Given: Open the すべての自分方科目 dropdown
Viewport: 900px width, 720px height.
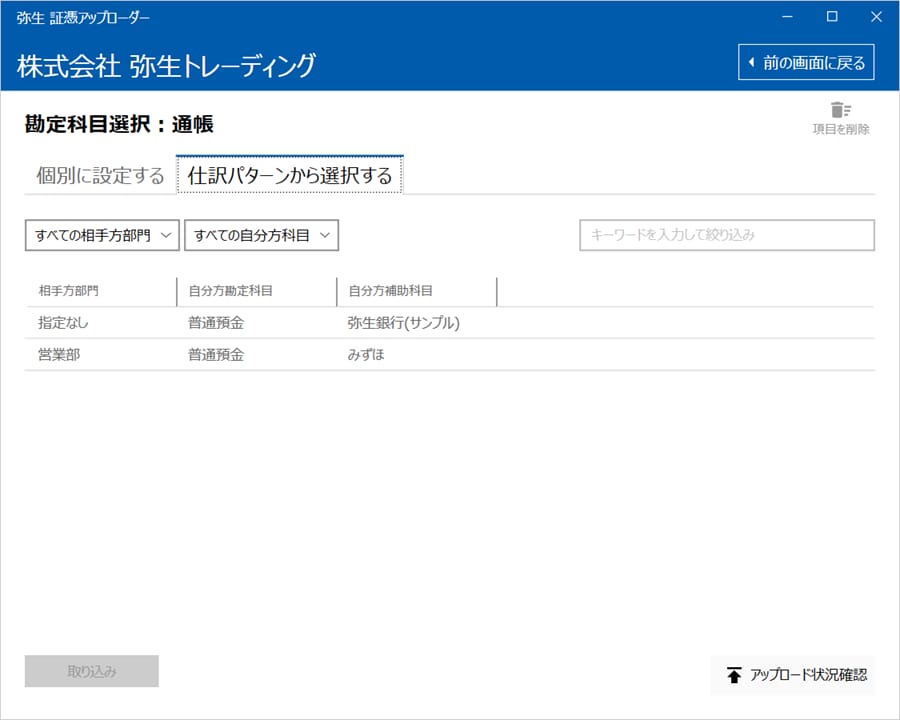Looking at the screenshot, I should pos(261,235).
